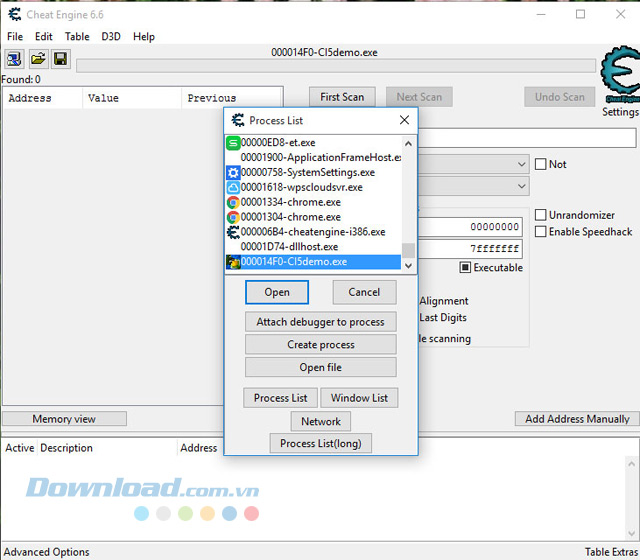Click Attach debugger to process button

click(320, 322)
